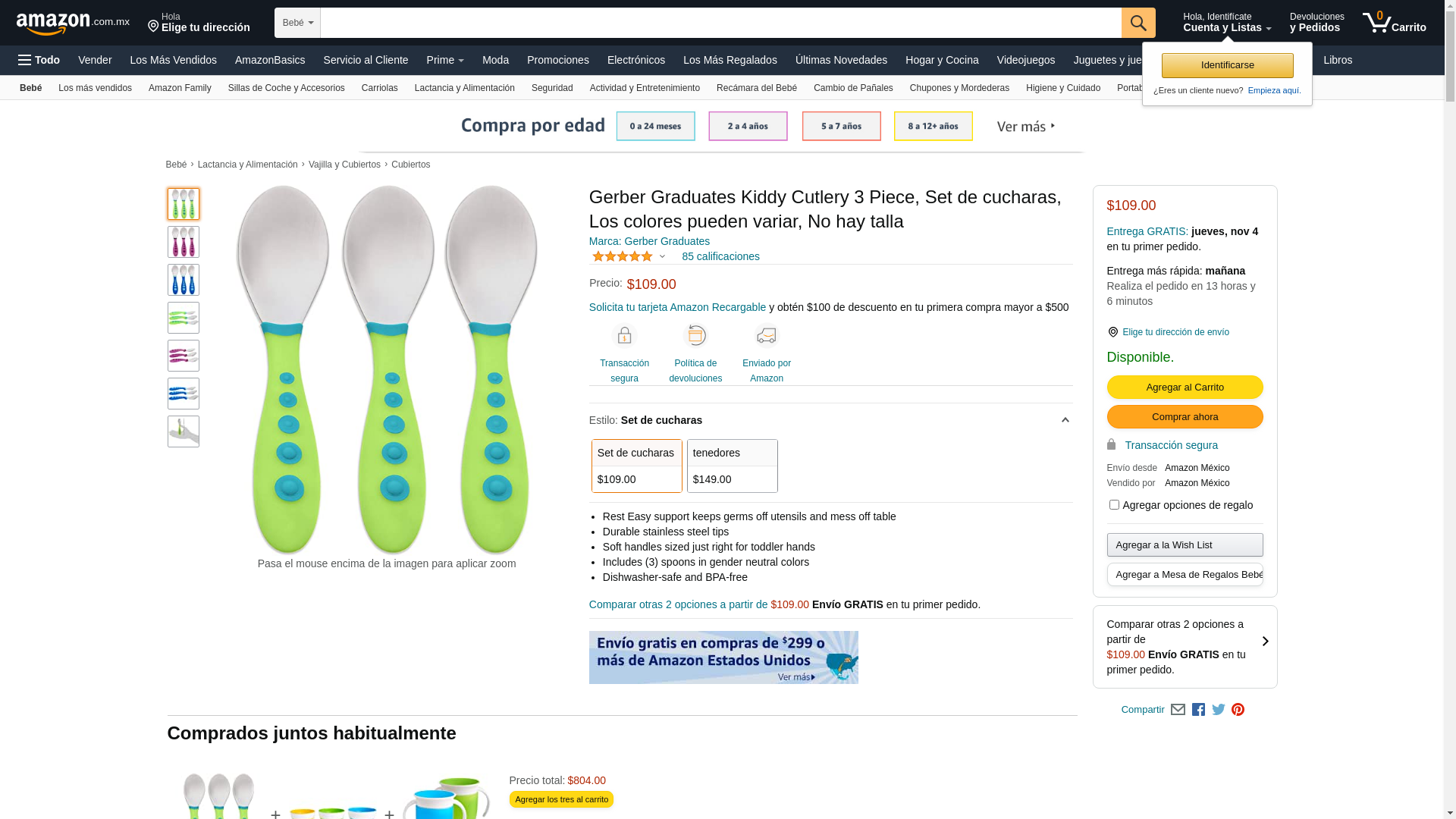Share the product via Facebook icon

pyautogui.click(x=1198, y=710)
